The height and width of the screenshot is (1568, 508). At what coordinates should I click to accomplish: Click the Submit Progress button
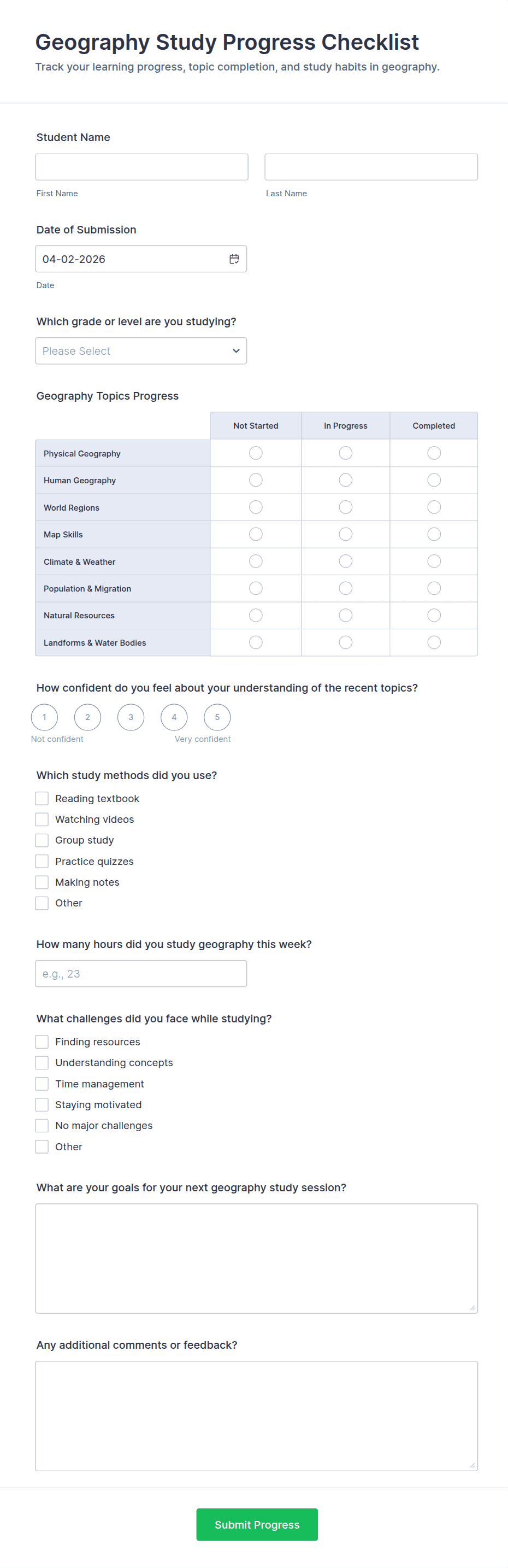pyautogui.click(x=257, y=1524)
